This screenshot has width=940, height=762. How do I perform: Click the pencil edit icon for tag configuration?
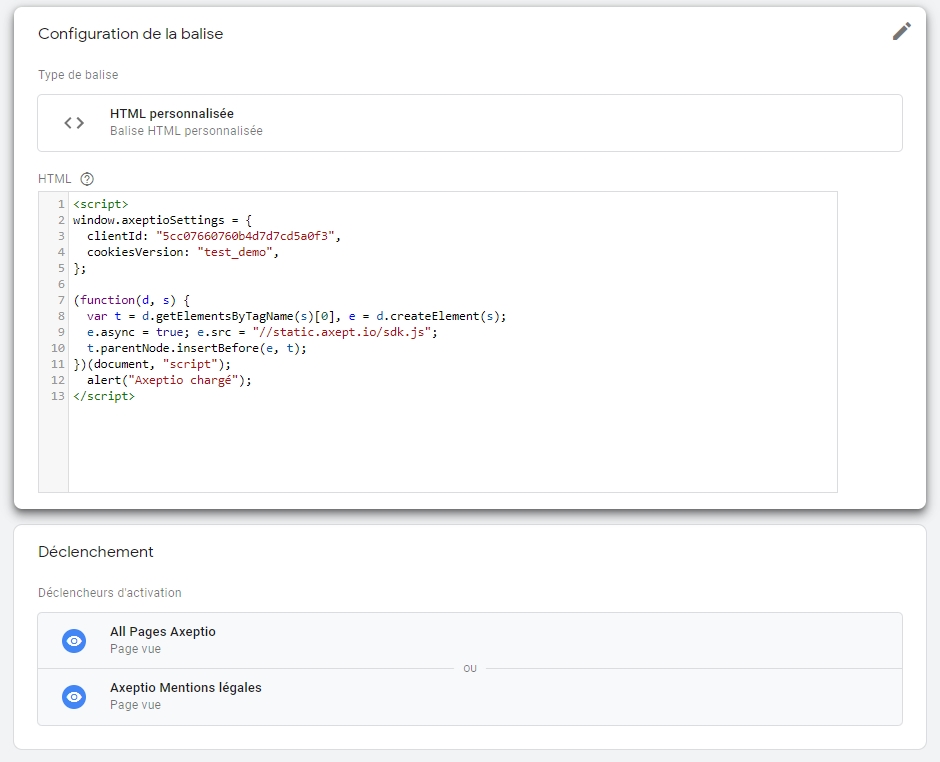click(902, 31)
